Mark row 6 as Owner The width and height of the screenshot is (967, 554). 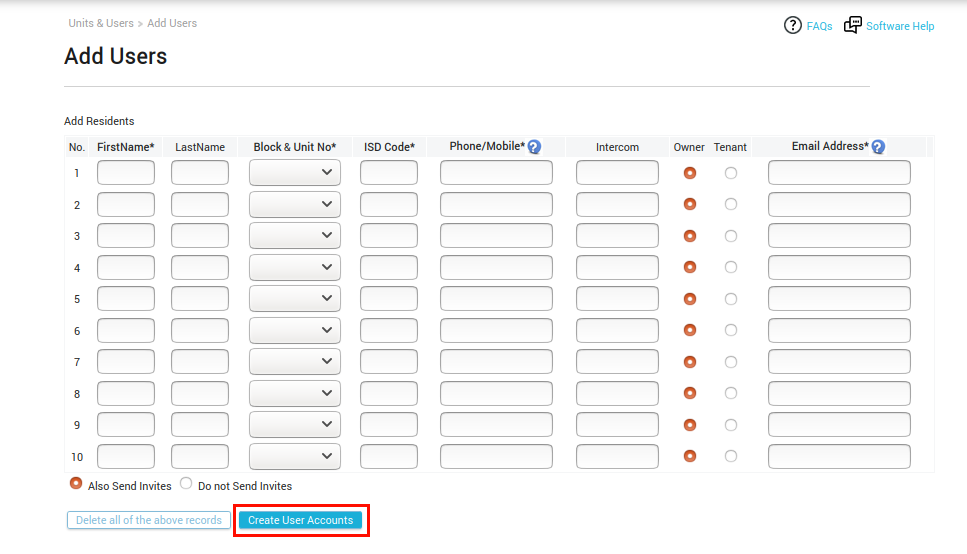(690, 330)
